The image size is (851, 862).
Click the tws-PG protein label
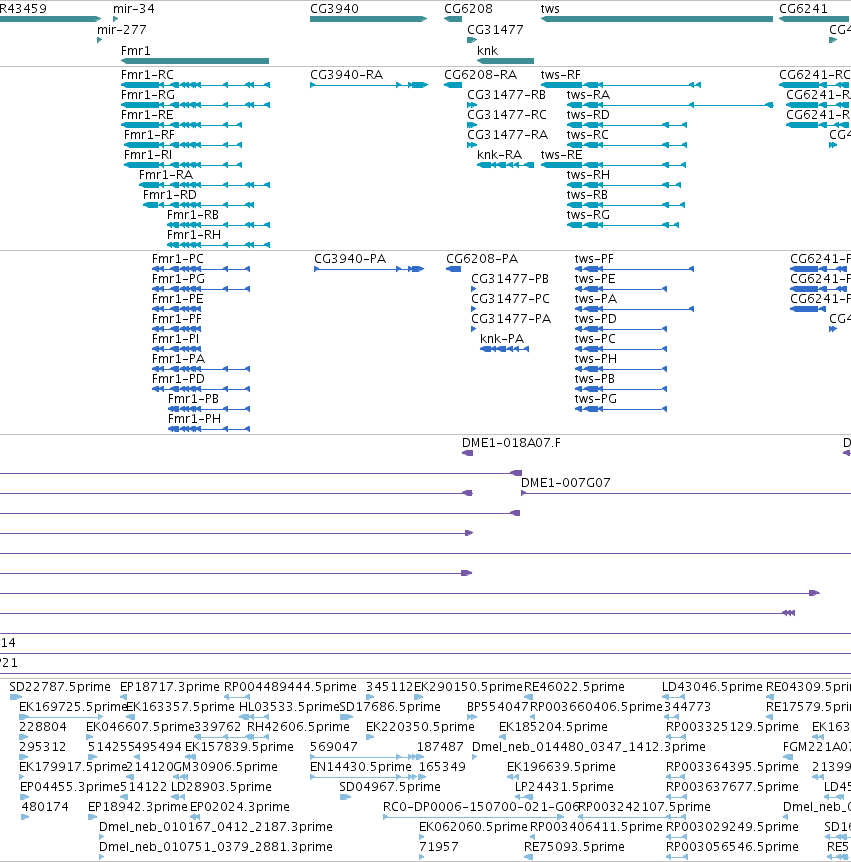[x=596, y=399]
